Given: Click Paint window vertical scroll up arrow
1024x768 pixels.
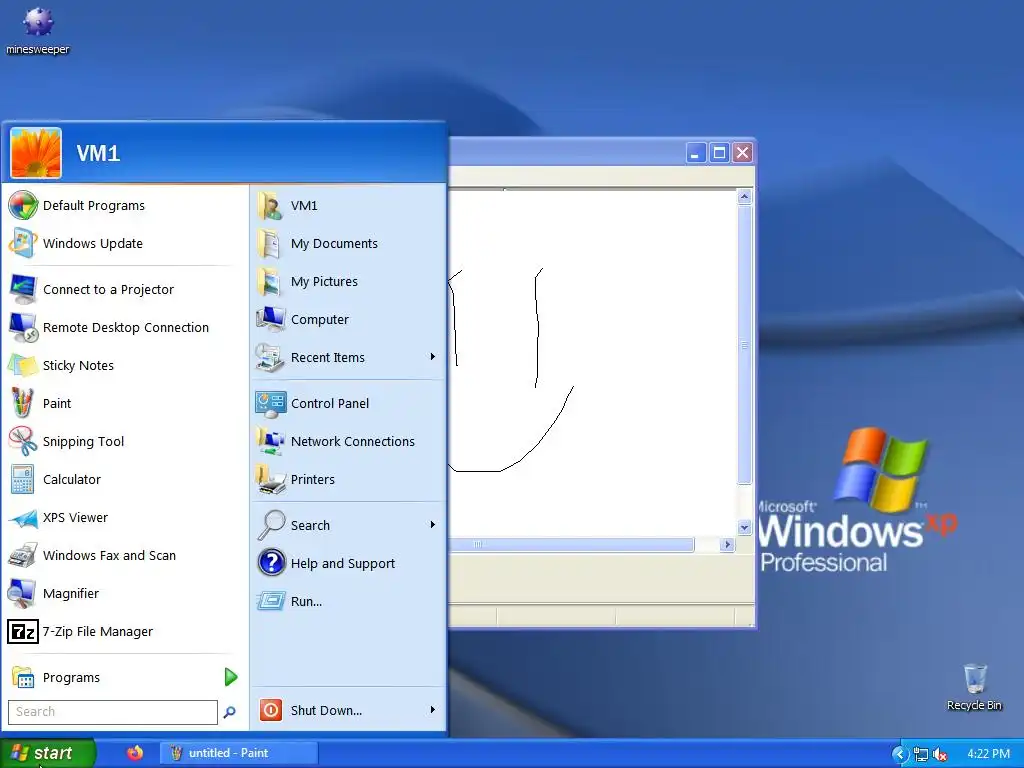Looking at the screenshot, I should [744, 197].
